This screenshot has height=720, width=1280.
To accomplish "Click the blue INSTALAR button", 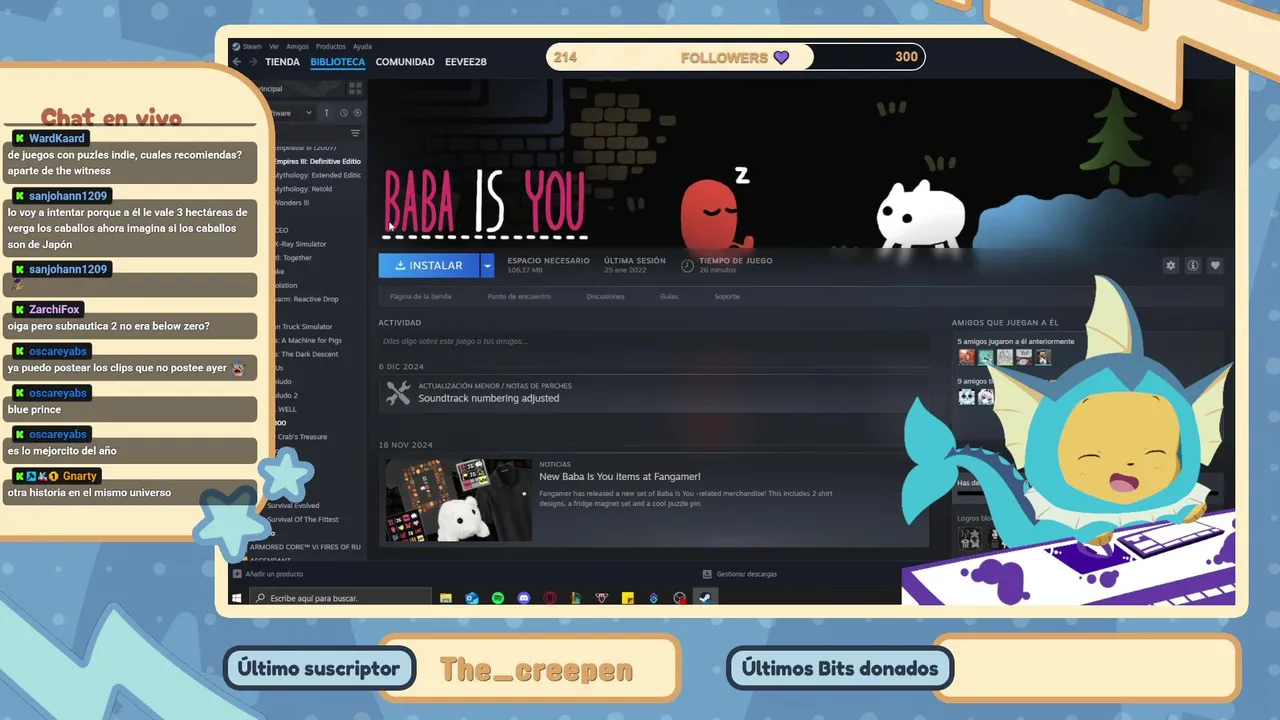I will tap(429, 265).
